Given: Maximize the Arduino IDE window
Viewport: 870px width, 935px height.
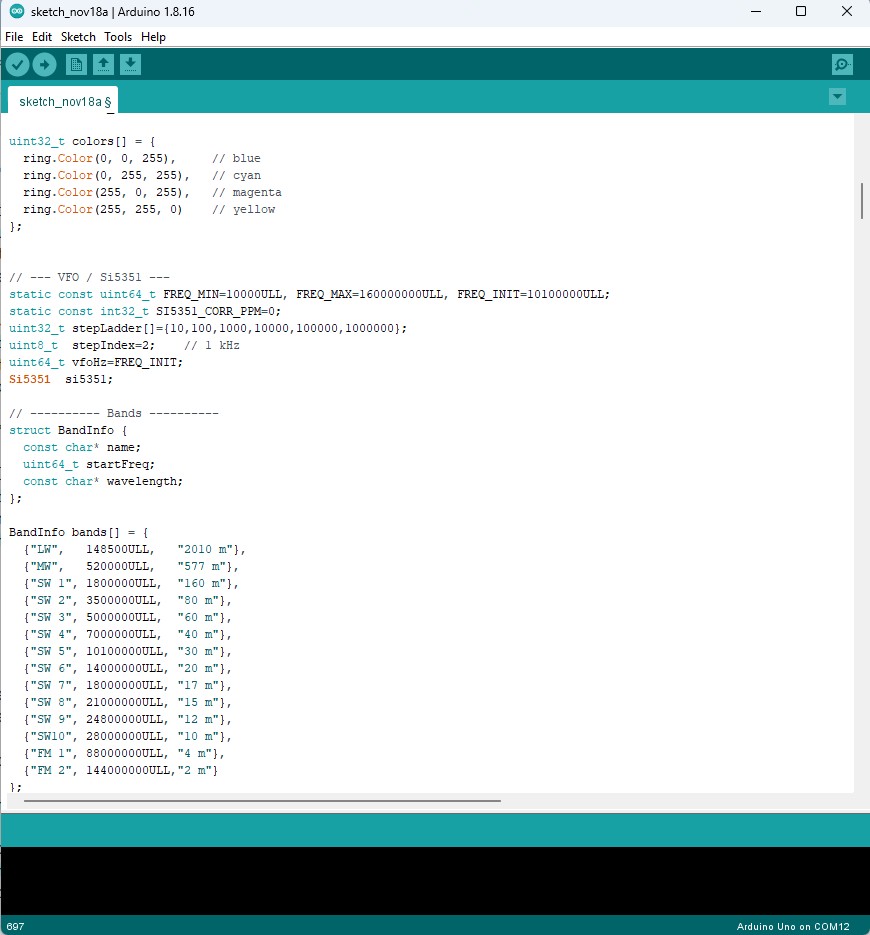Looking at the screenshot, I should 800,11.
